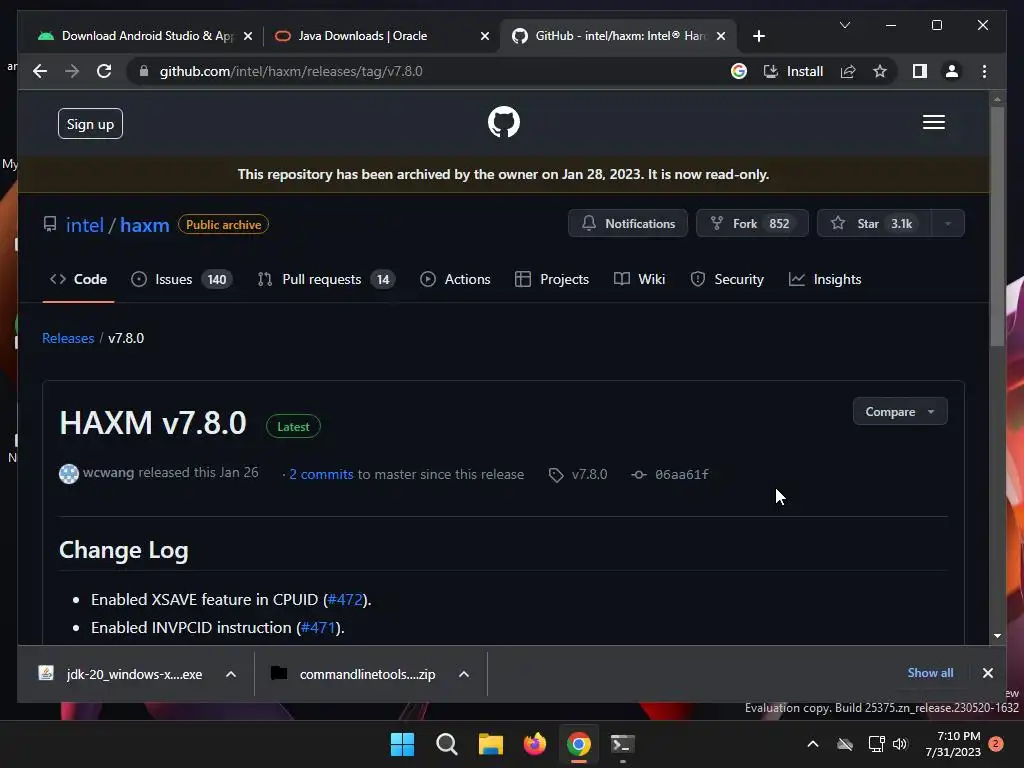Close the GitHub haxm tab

721,36
